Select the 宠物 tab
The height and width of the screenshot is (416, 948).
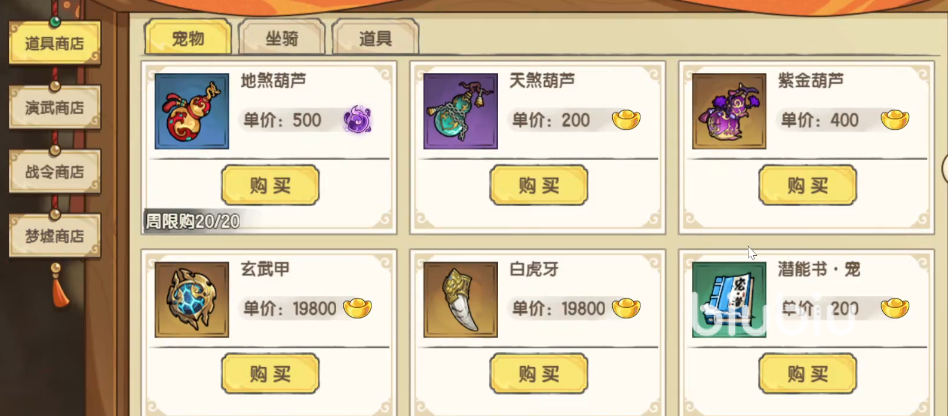(188, 37)
